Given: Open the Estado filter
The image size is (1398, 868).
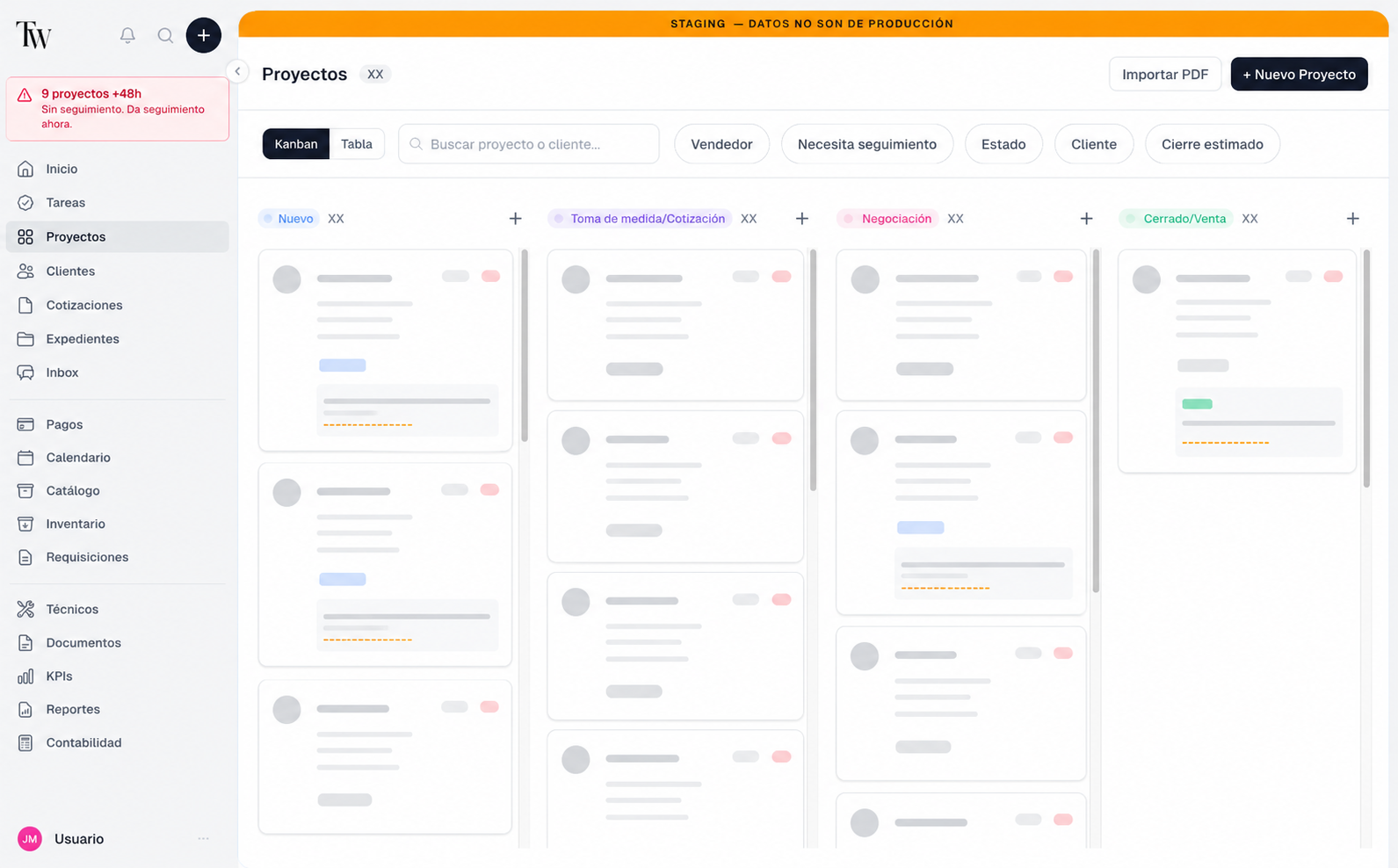Looking at the screenshot, I should point(1003,144).
